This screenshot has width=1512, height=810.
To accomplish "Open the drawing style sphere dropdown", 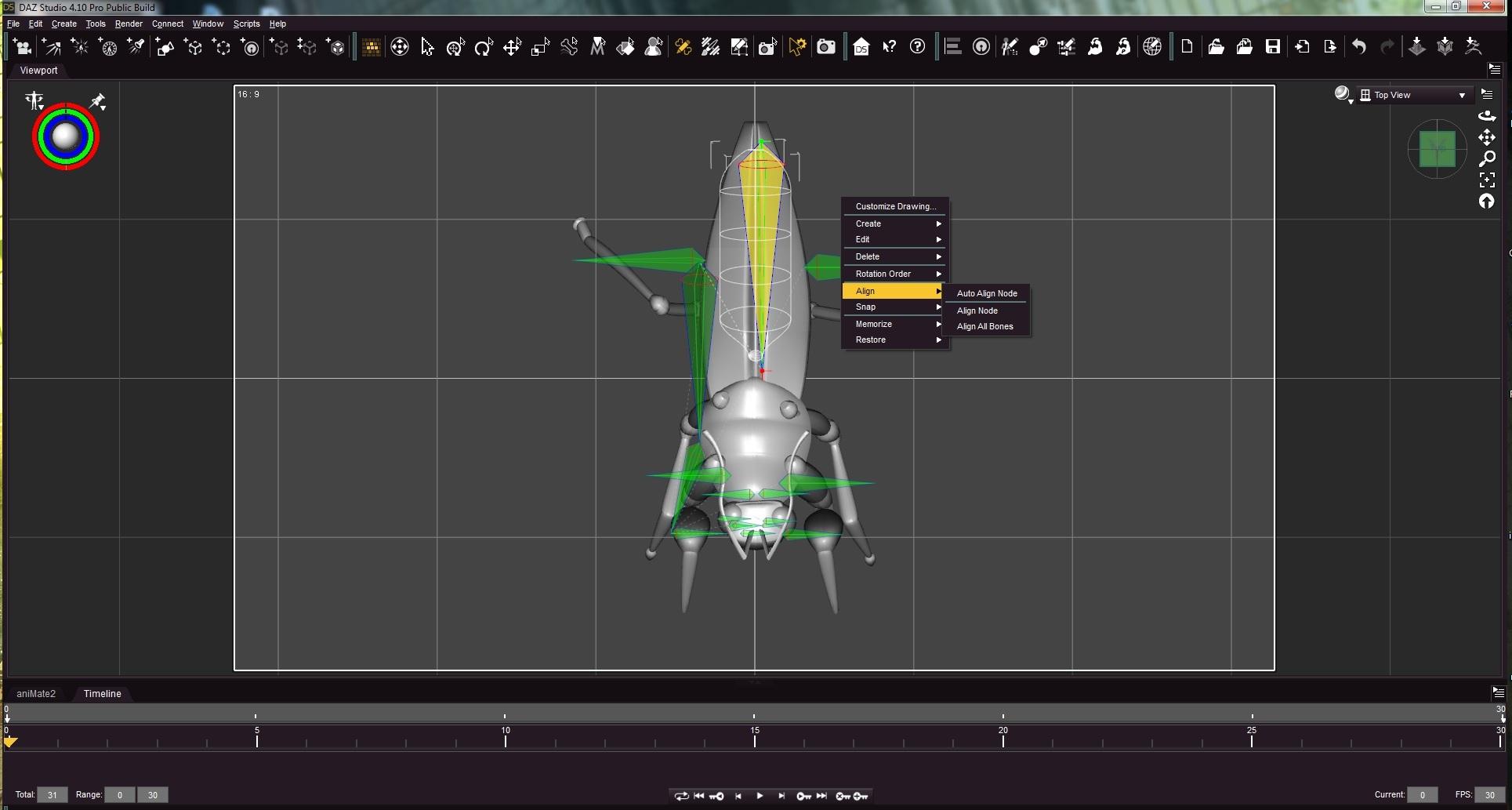I will (1343, 95).
